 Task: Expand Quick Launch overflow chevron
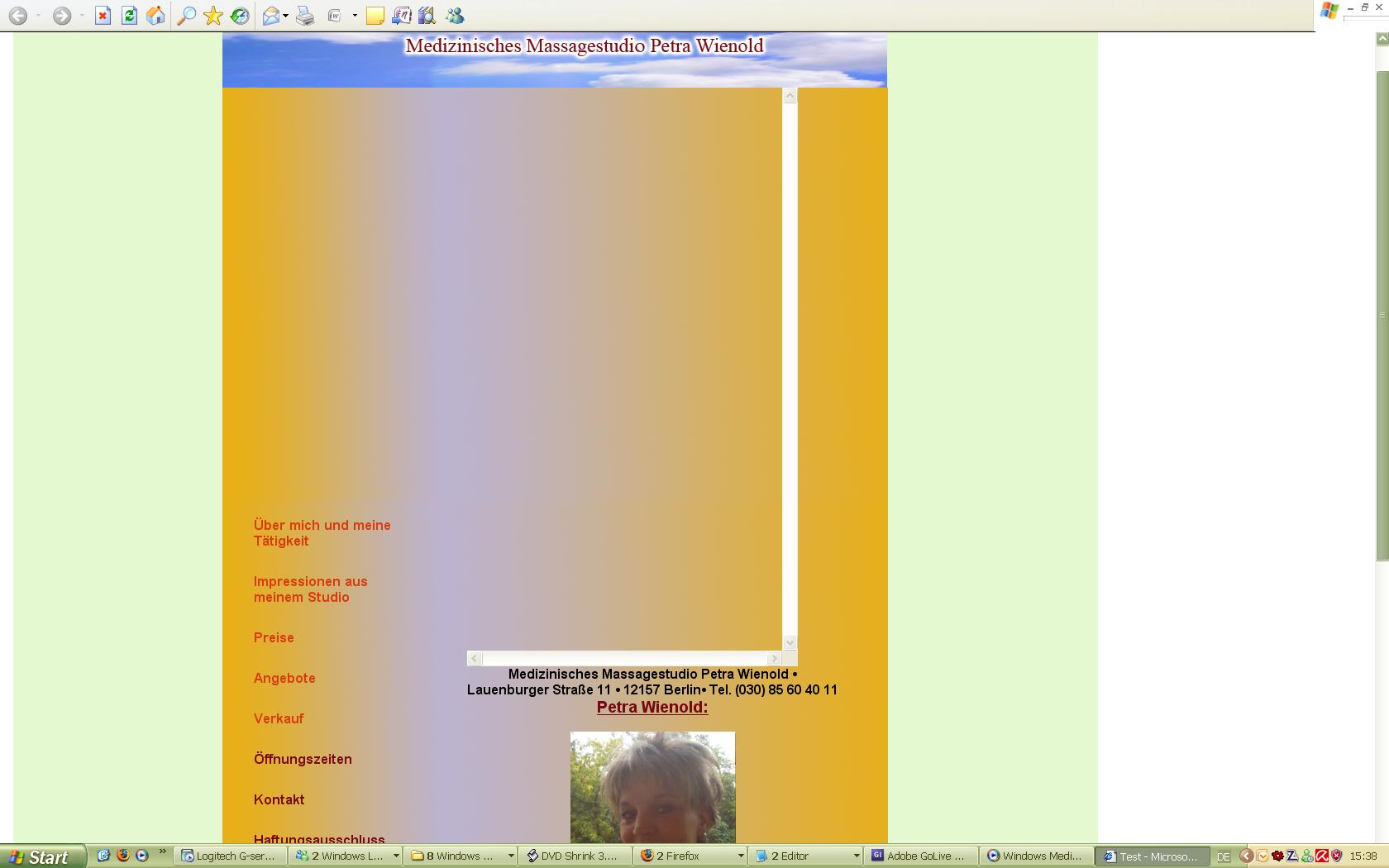point(162,851)
